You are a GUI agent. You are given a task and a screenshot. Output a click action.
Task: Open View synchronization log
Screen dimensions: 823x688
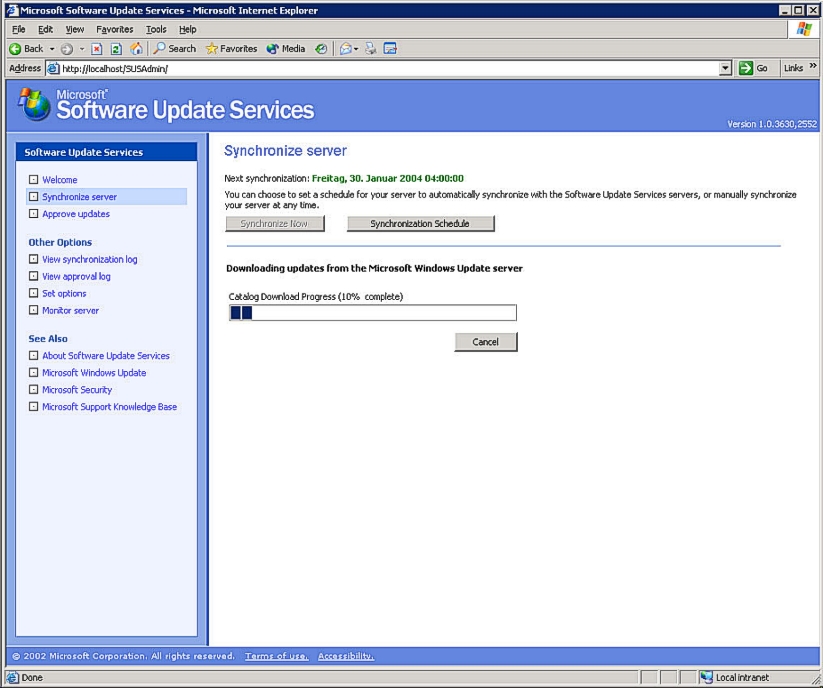click(90, 259)
